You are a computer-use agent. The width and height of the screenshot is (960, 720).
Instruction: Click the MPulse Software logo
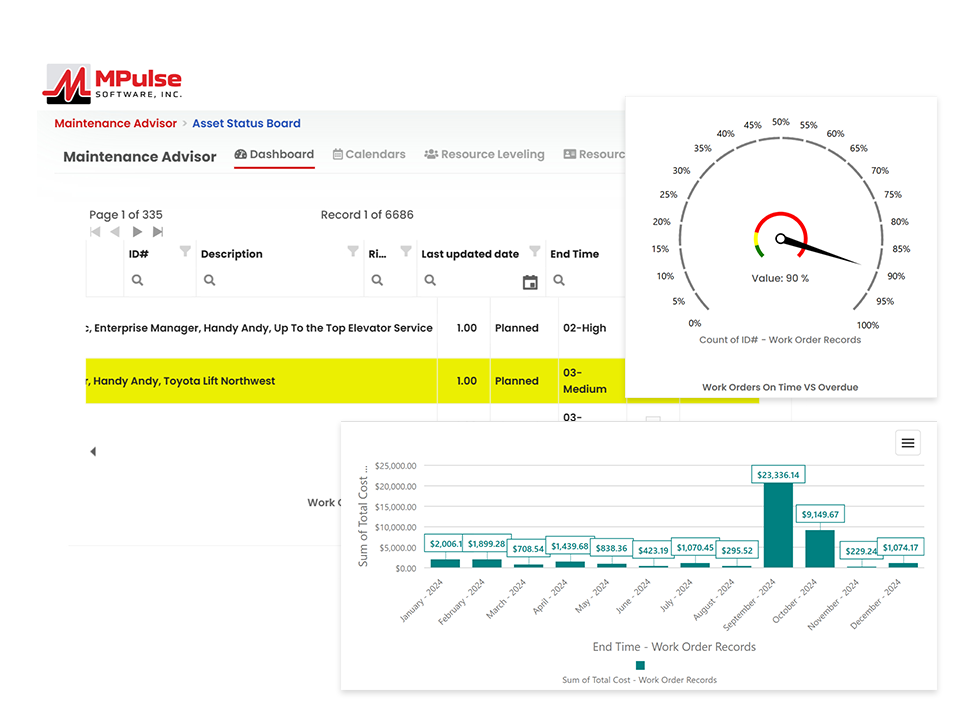tap(112, 84)
